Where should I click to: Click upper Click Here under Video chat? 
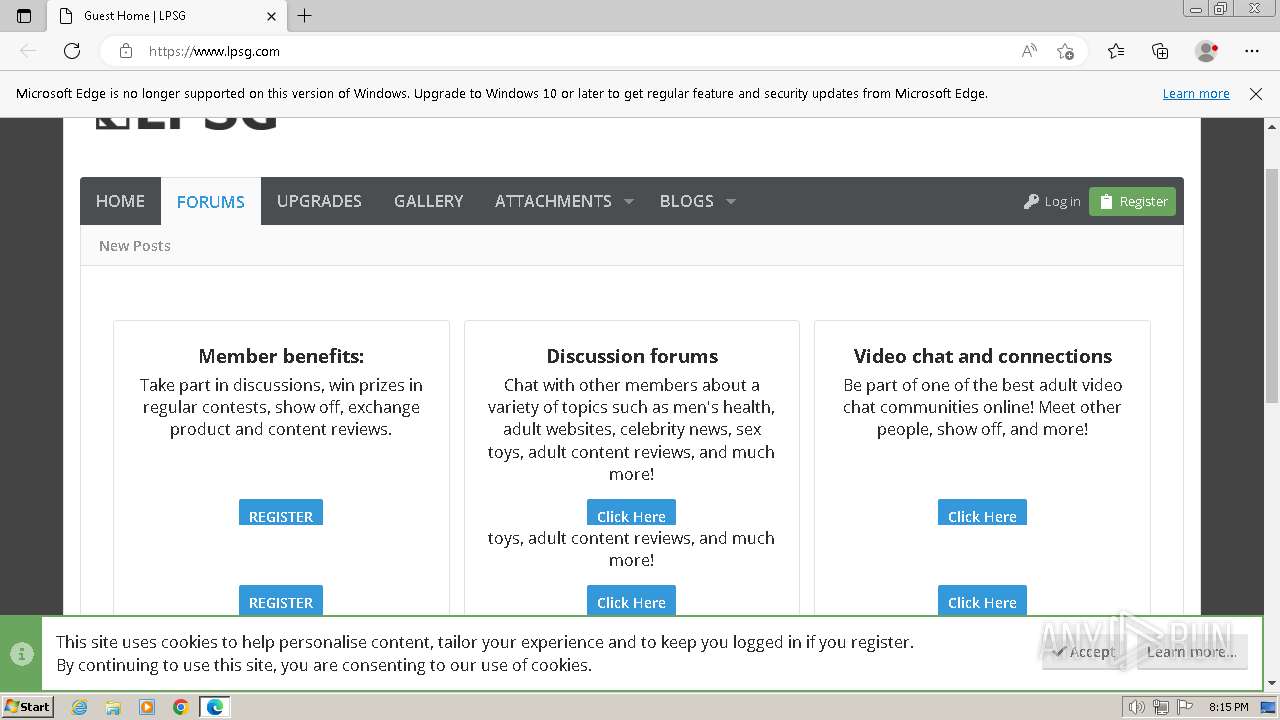982,512
